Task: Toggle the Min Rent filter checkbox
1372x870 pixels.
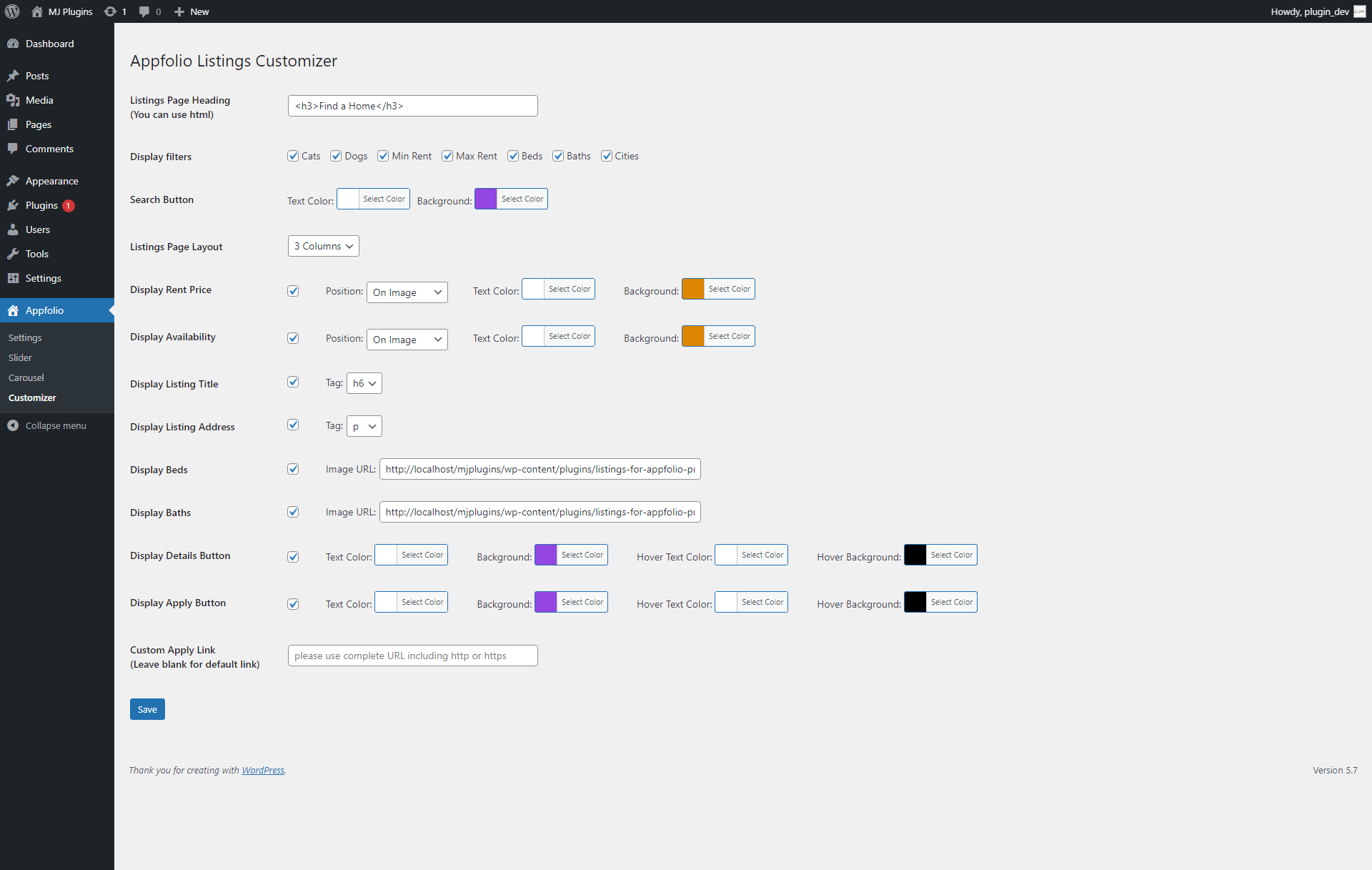Action: coord(383,156)
